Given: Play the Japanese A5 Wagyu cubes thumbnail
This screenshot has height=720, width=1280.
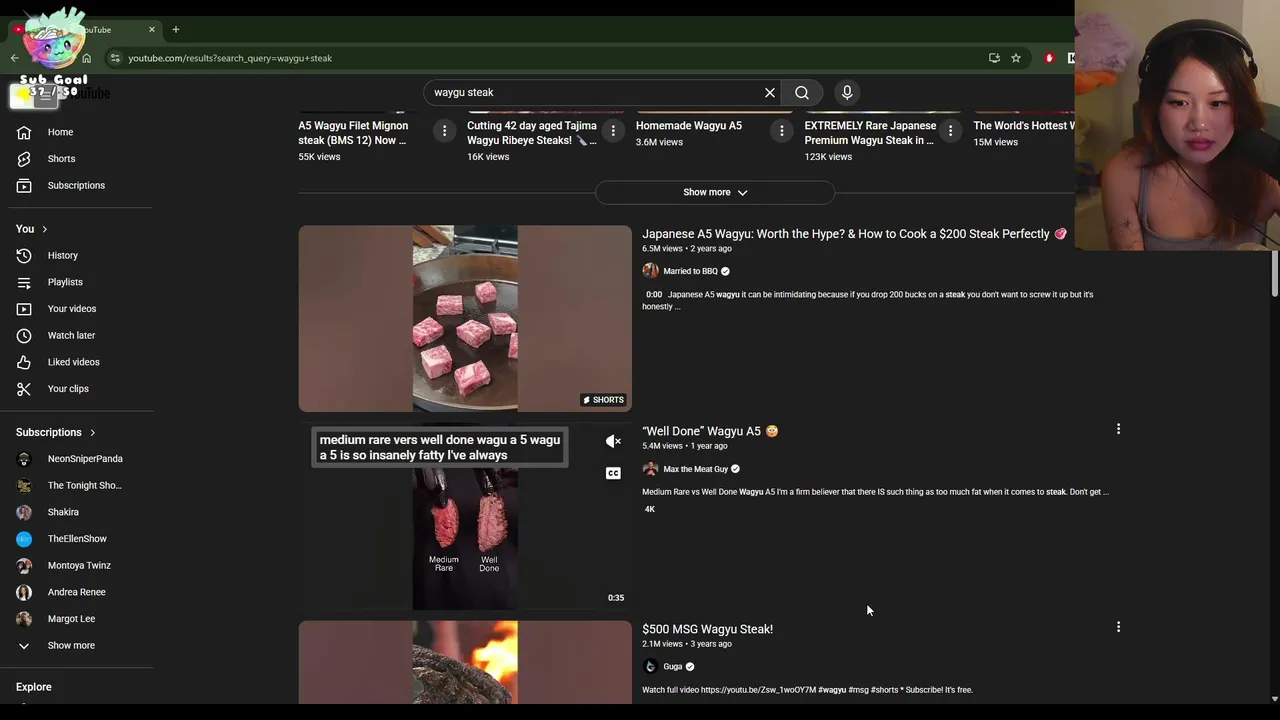Looking at the screenshot, I should click(465, 318).
